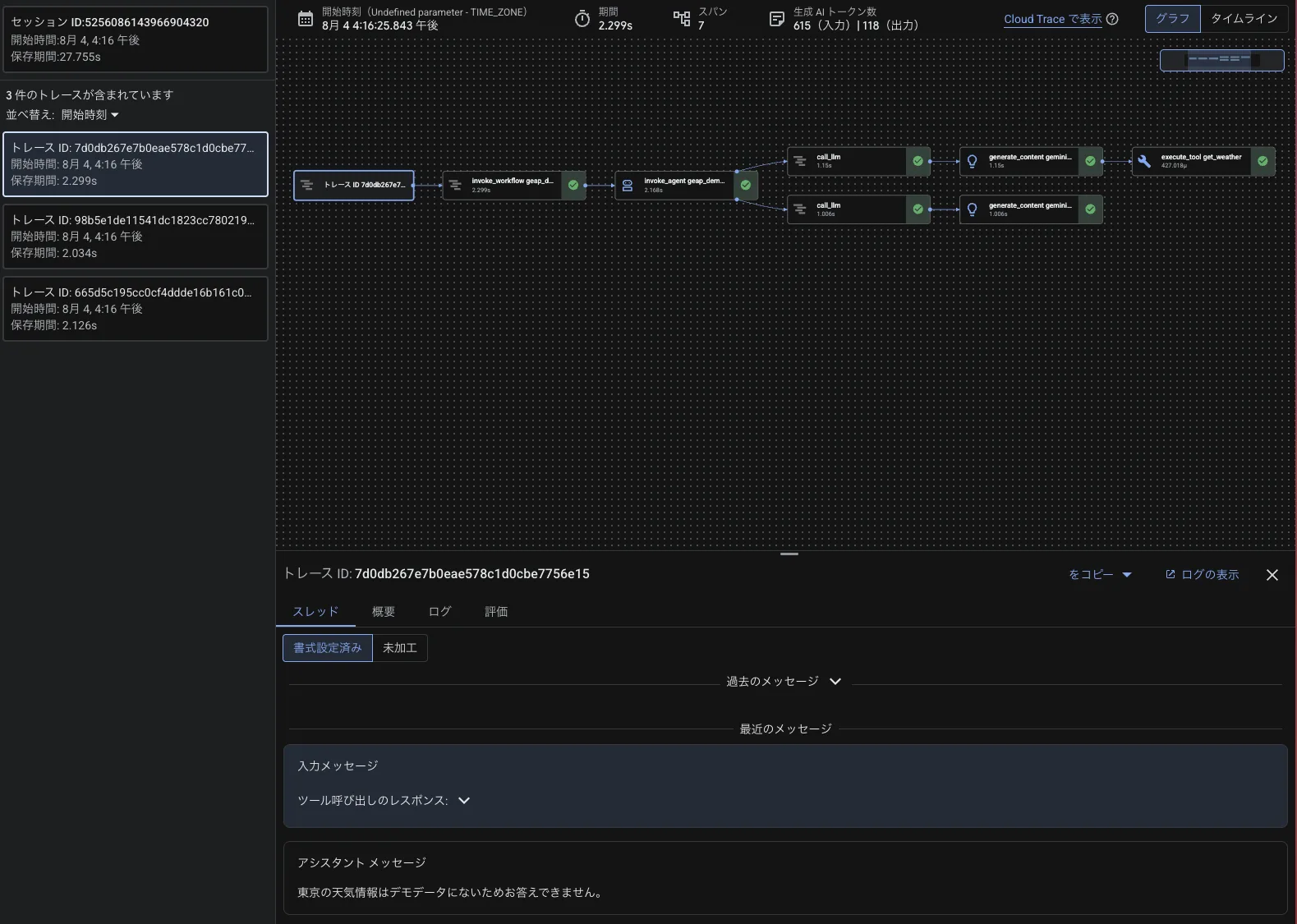Click the calendar start-time icon
The width and height of the screenshot is (1297, 924).
306,19
